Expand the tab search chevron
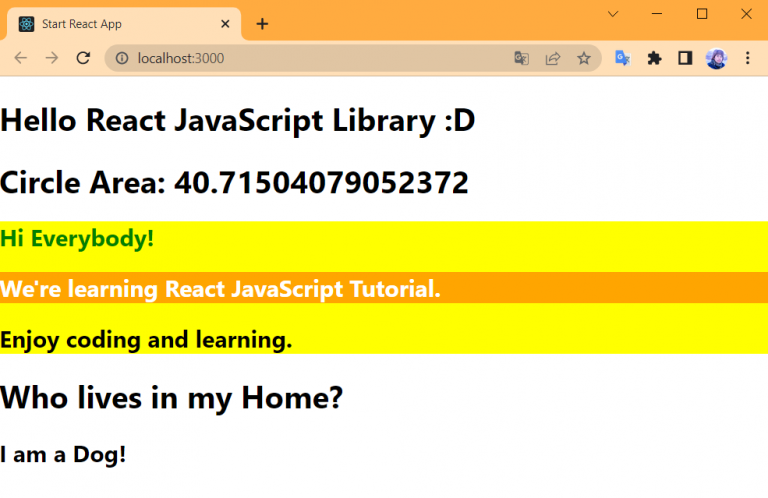This screenshot has height=498, width=768. pyautogui.click(x=613, y=14)
